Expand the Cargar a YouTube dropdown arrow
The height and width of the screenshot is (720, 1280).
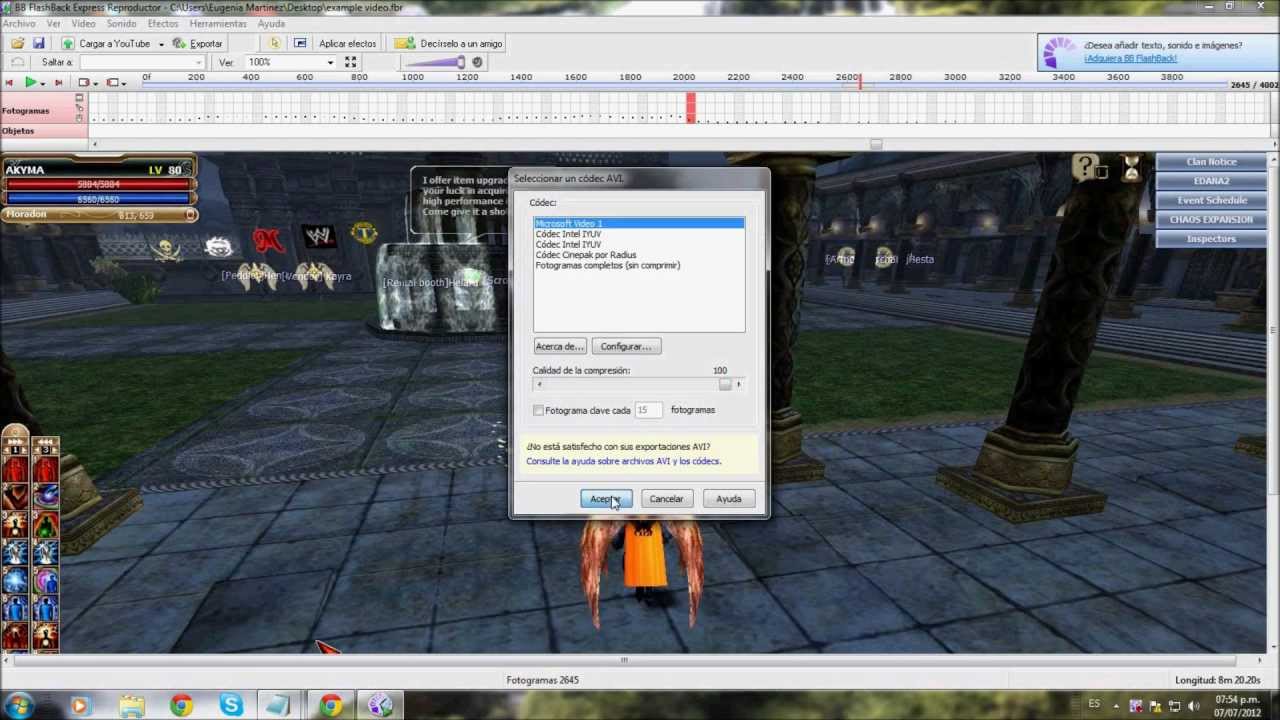[x=160, y=44]
